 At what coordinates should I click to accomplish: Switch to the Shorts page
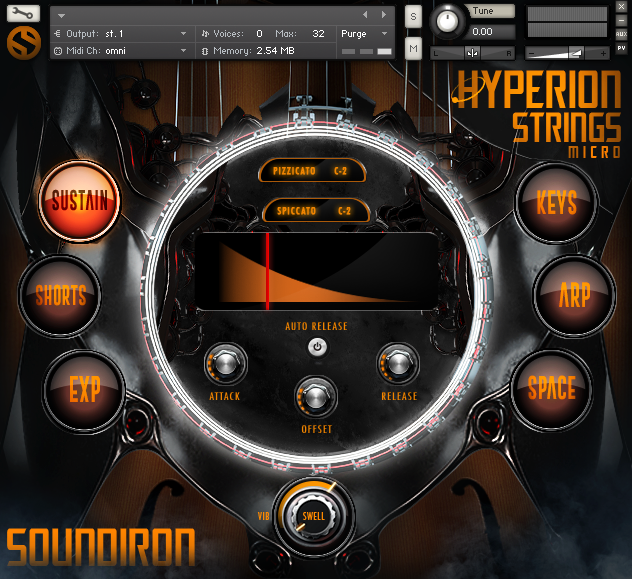(x=60, y=295)
